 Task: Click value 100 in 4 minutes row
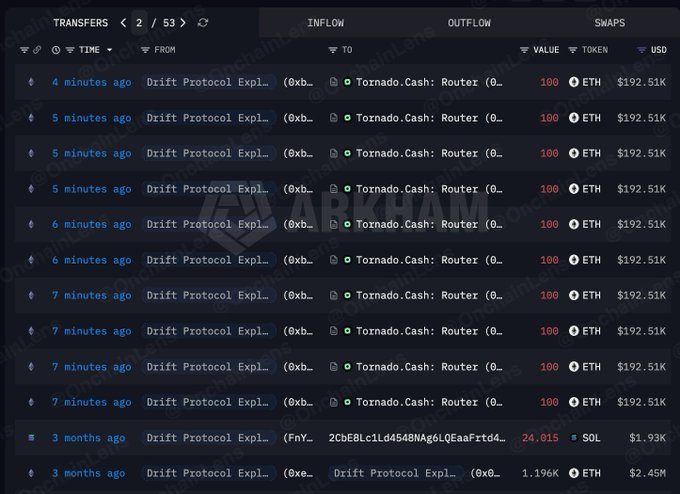point(549,82)
